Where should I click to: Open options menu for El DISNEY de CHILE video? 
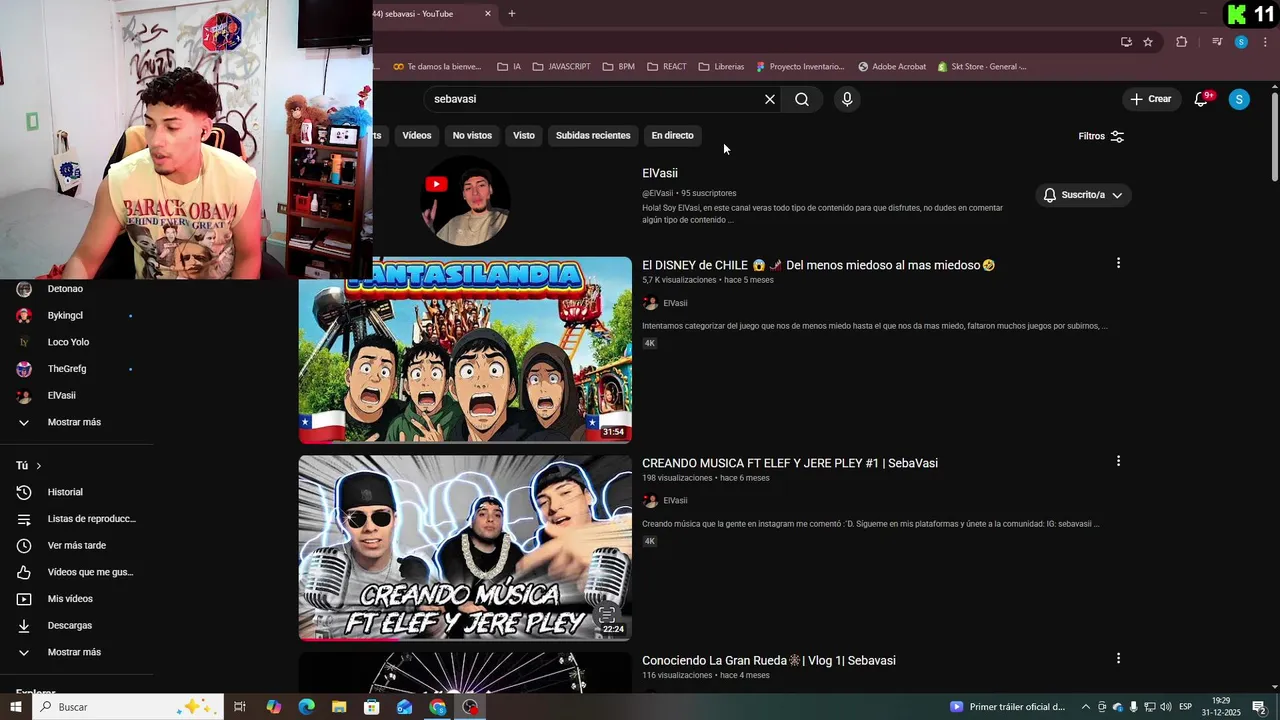(x=1118, y=263)
